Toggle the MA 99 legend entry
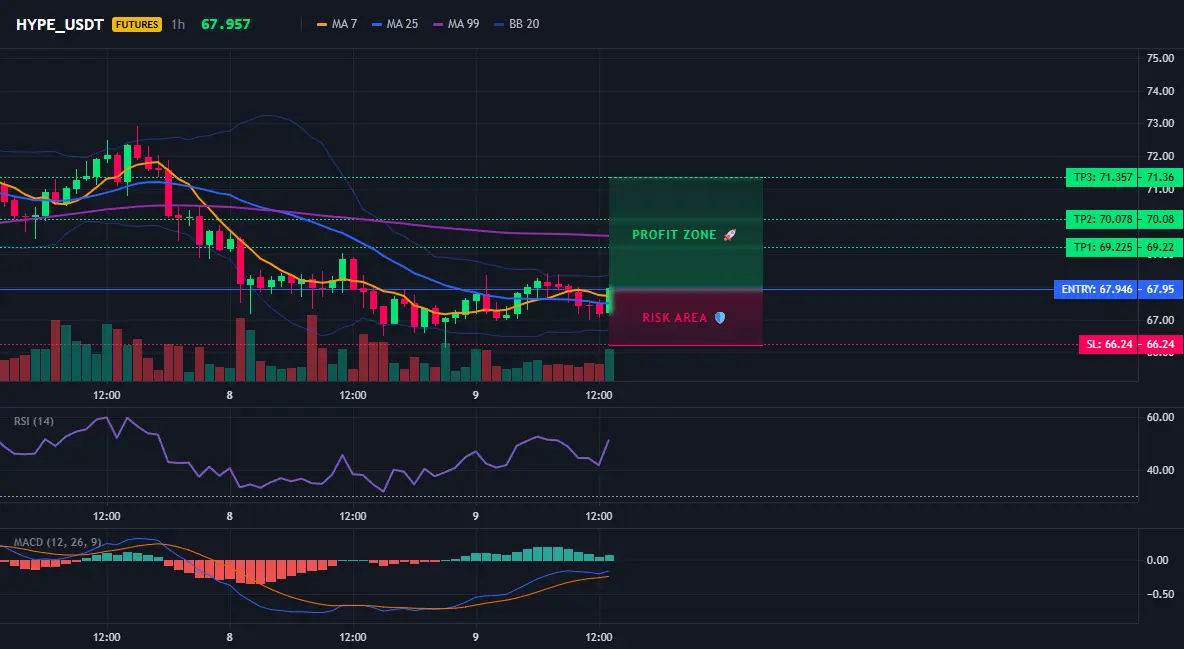1184x649 pixels. [456, 24]
